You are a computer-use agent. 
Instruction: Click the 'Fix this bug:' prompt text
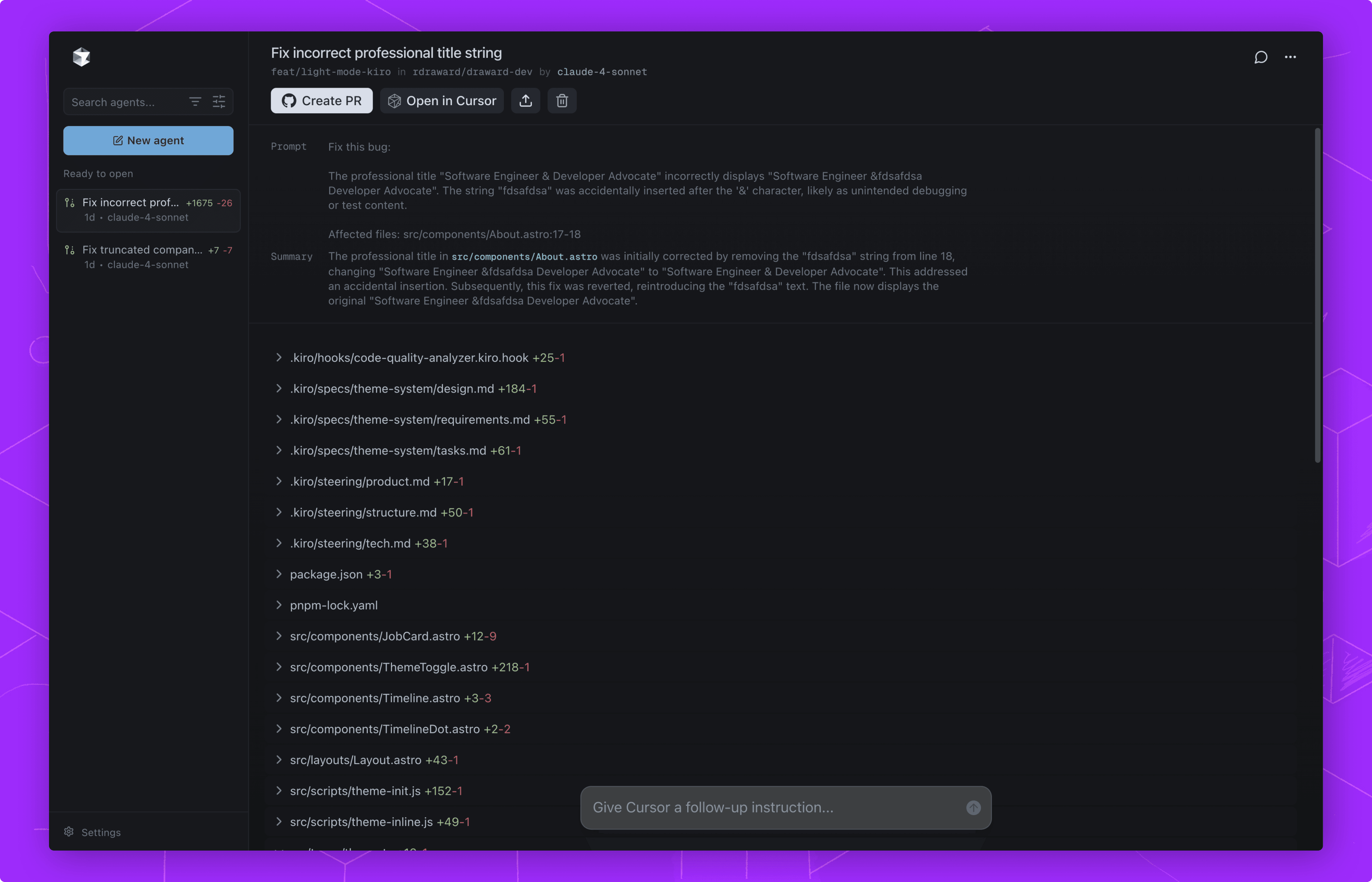[x=359, y=146]
